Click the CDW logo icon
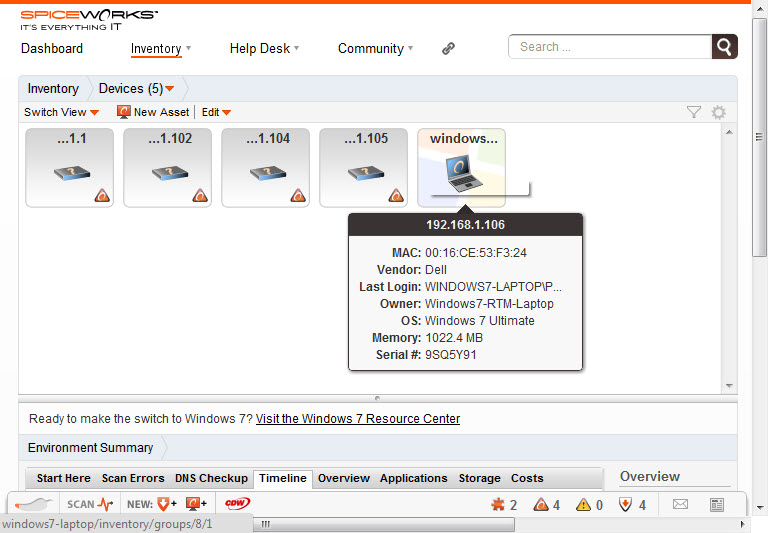 pos(238,504)
